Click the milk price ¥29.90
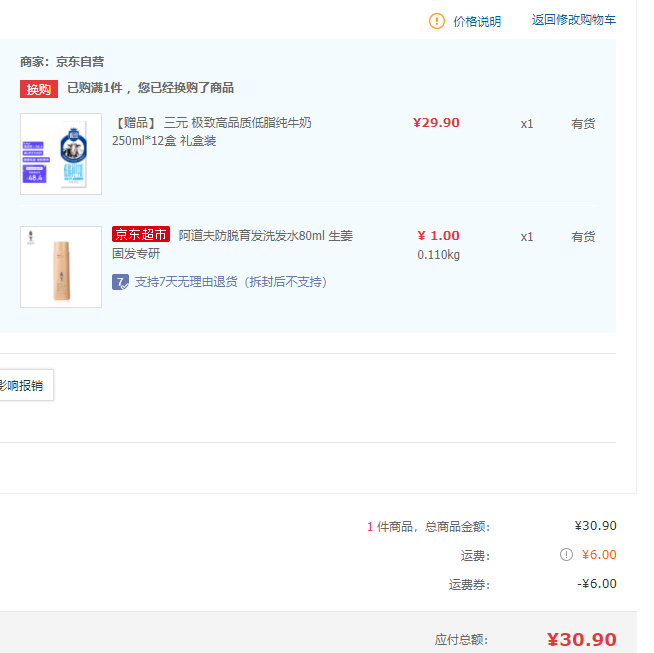Image resolution: width=654 pixels, height=653 pixels. pyautogui.click(x=436, y=123)
